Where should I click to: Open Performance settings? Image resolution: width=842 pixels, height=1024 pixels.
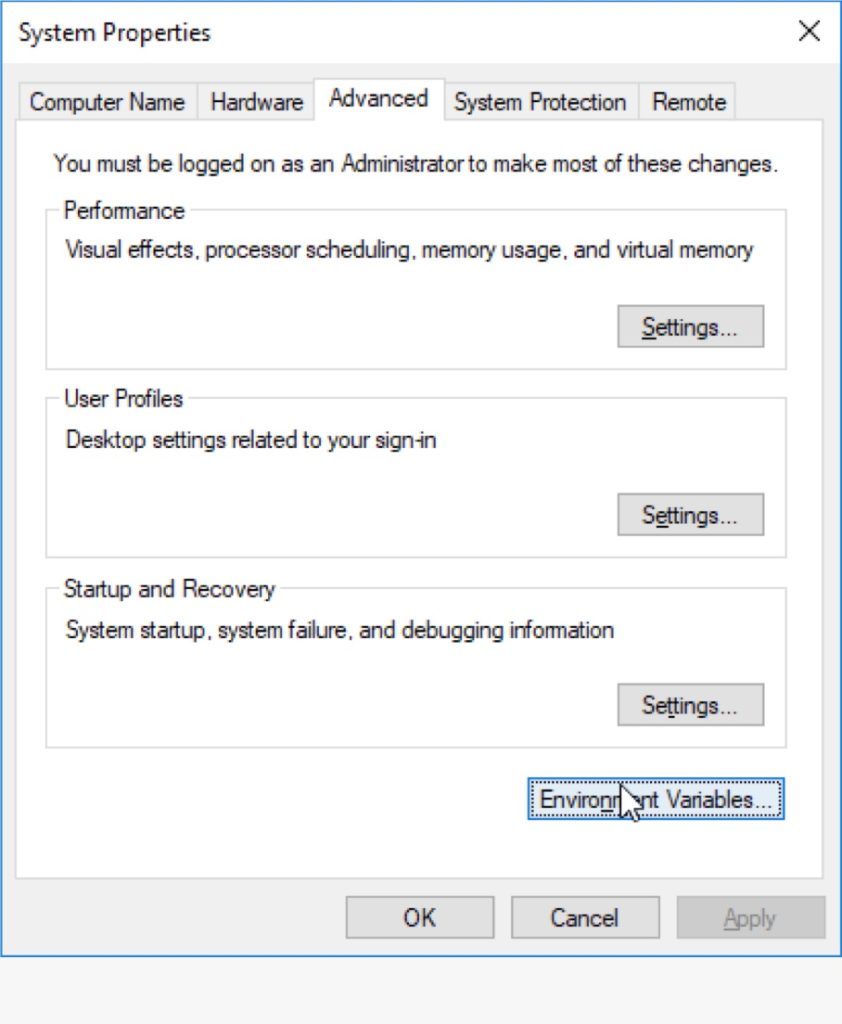(x=690, y=327)
